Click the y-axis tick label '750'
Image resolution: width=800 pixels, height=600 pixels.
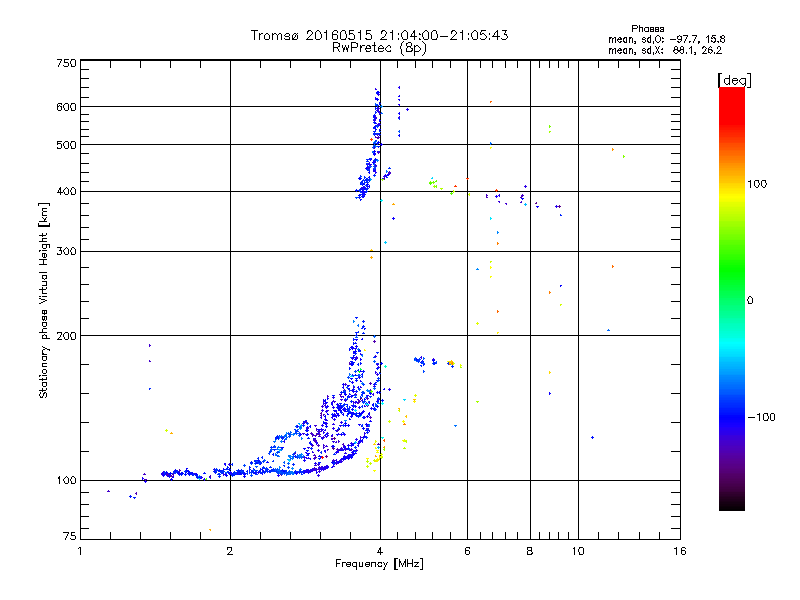tap(66, 63)
